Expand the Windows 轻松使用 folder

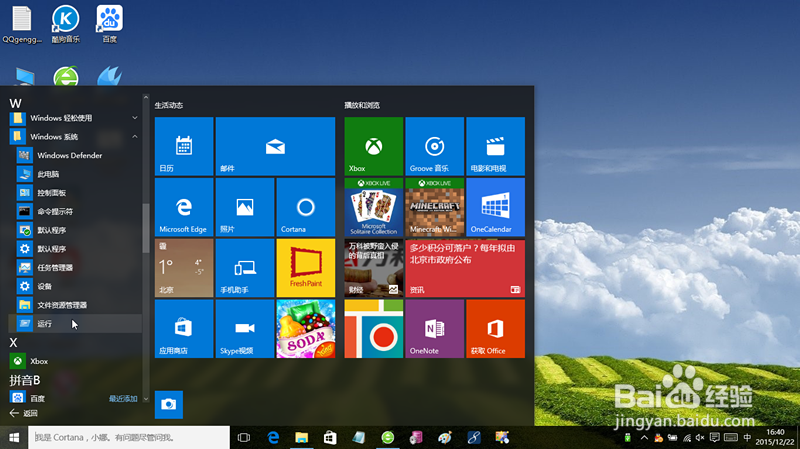[74, 118]
